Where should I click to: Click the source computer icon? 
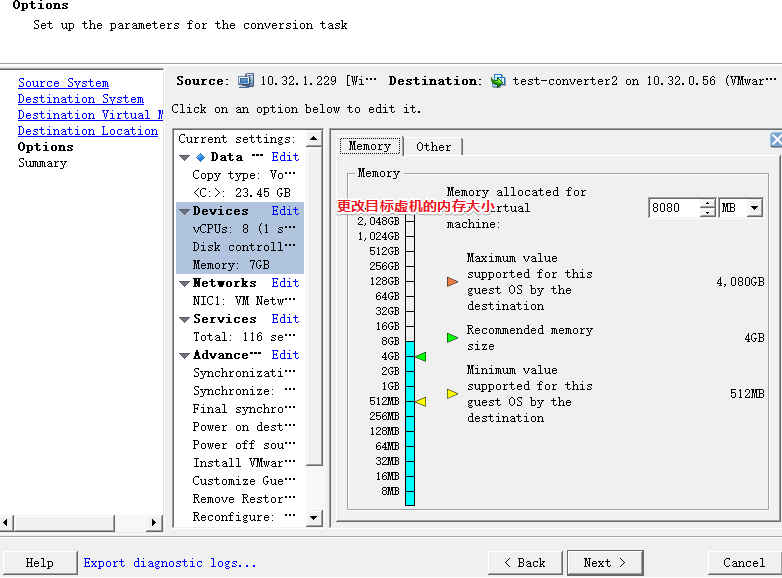246,81
